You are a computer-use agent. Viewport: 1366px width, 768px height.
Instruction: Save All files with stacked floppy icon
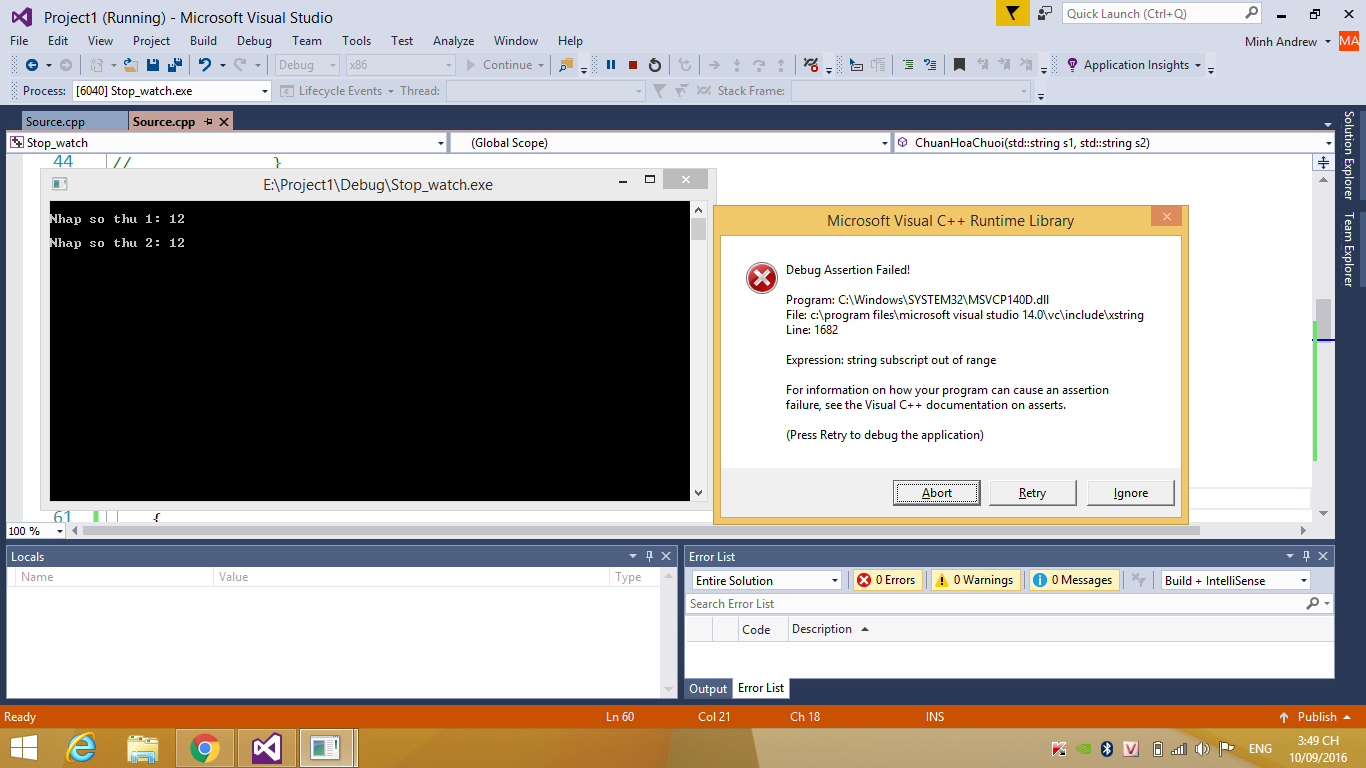click(x=175, y=65)
